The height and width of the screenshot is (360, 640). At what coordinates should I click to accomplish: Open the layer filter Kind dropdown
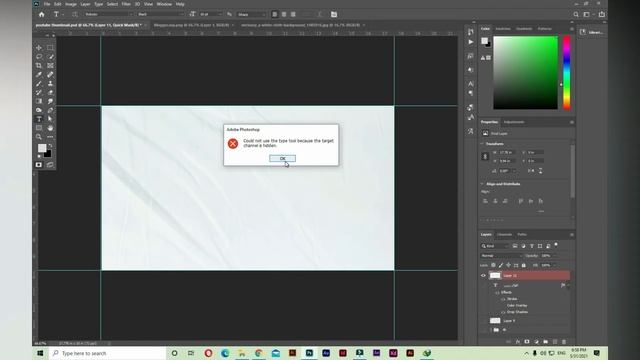(x=495, y=246)
